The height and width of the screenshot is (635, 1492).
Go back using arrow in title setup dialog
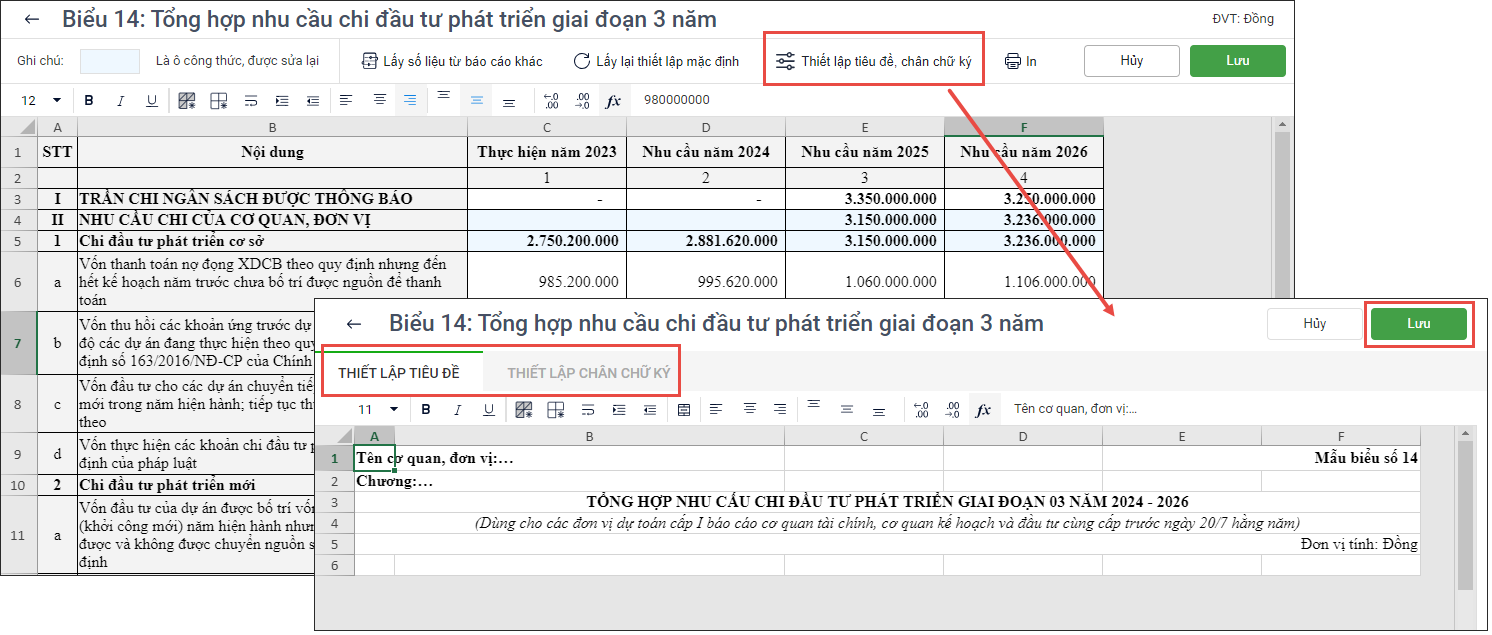[x=353, y=323]
